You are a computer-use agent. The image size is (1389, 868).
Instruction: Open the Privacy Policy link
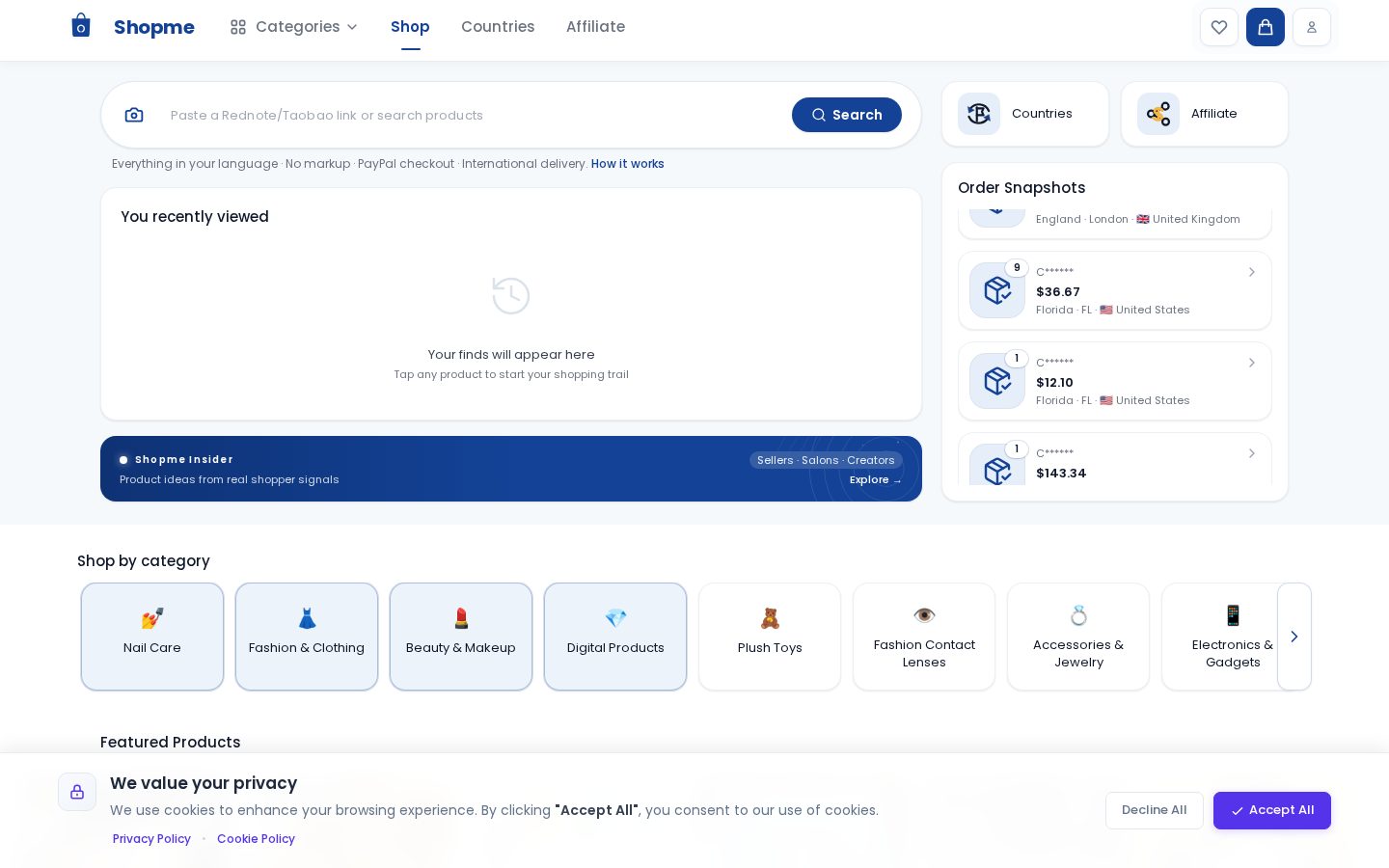(151, 839)
